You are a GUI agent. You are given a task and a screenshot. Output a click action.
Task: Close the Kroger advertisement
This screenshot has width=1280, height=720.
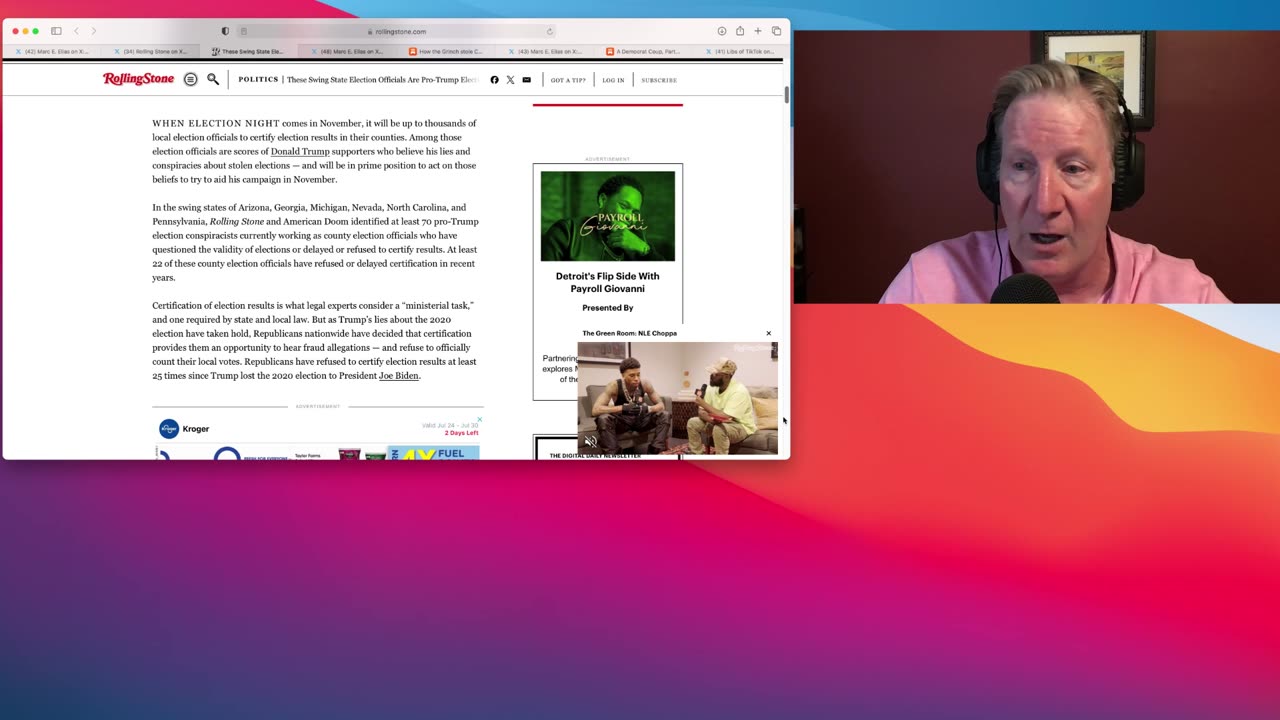coord(479,419)
